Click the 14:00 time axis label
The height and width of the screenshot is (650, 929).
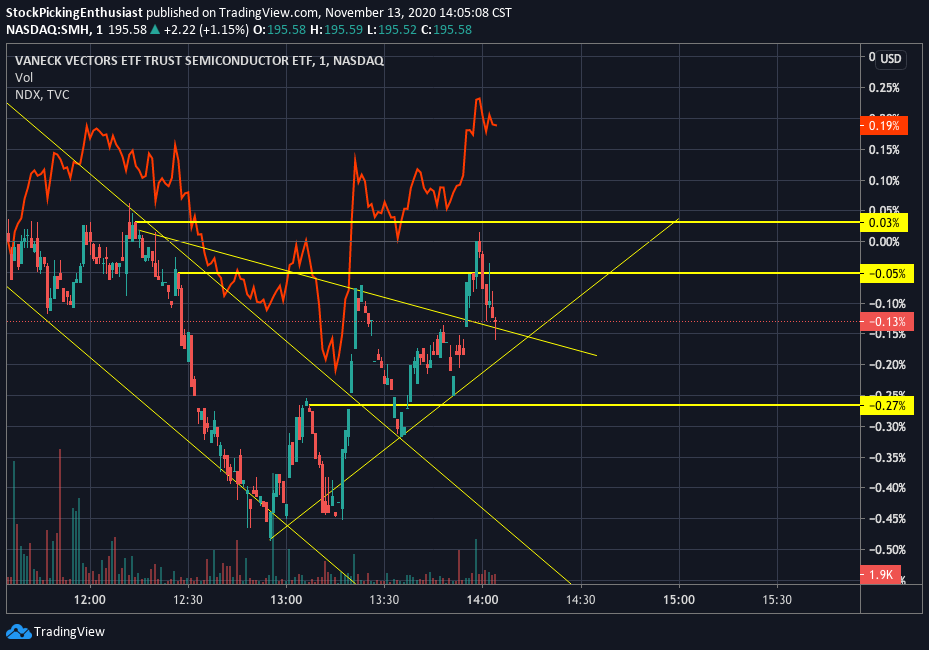pyautogui.click(x=482, y=600)
